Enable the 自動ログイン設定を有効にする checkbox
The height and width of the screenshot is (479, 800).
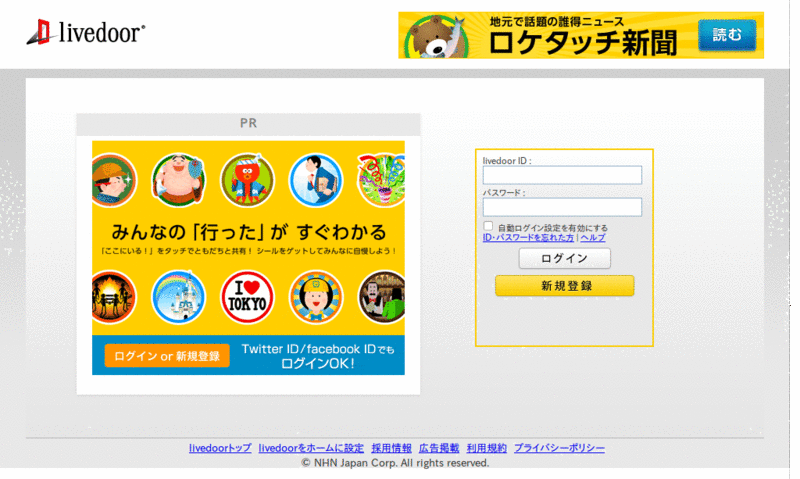[488, 226]
